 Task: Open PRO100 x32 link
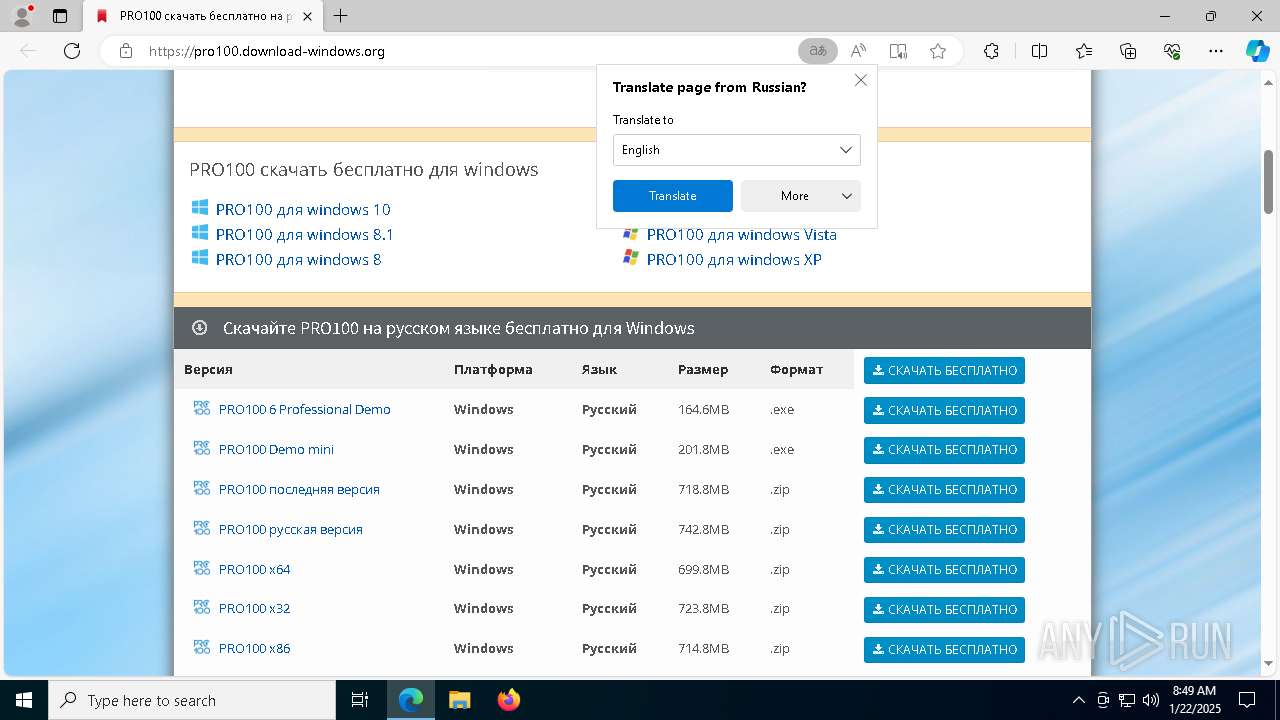coord(254,608)
